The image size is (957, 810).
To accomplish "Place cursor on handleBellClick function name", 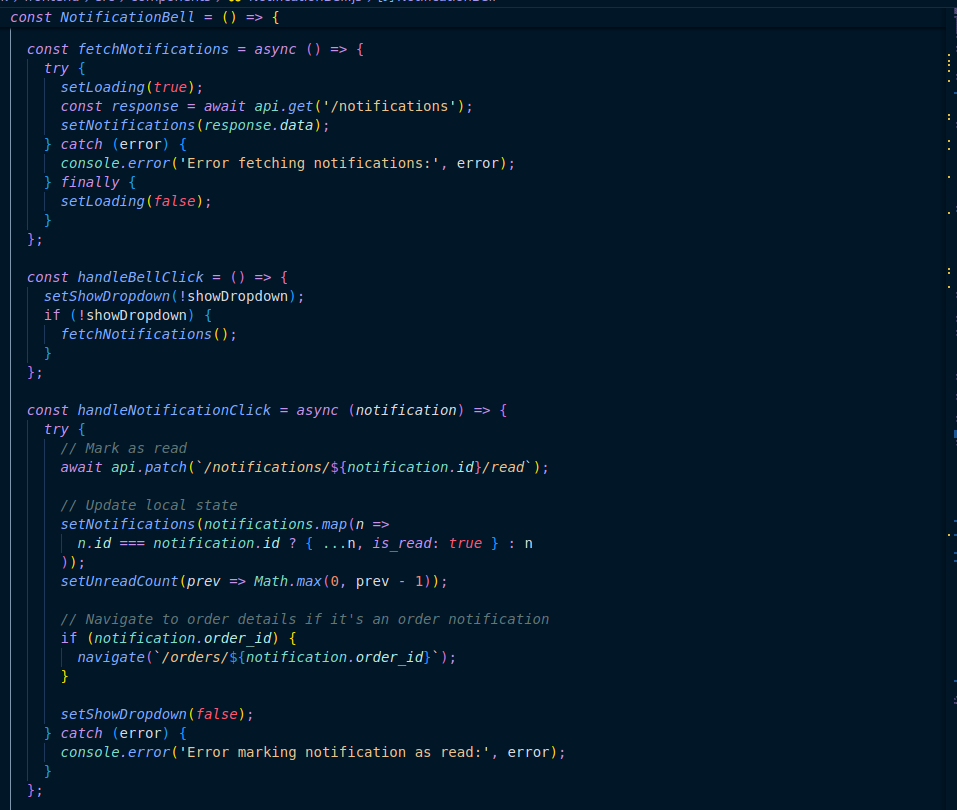I will (140, 277).
